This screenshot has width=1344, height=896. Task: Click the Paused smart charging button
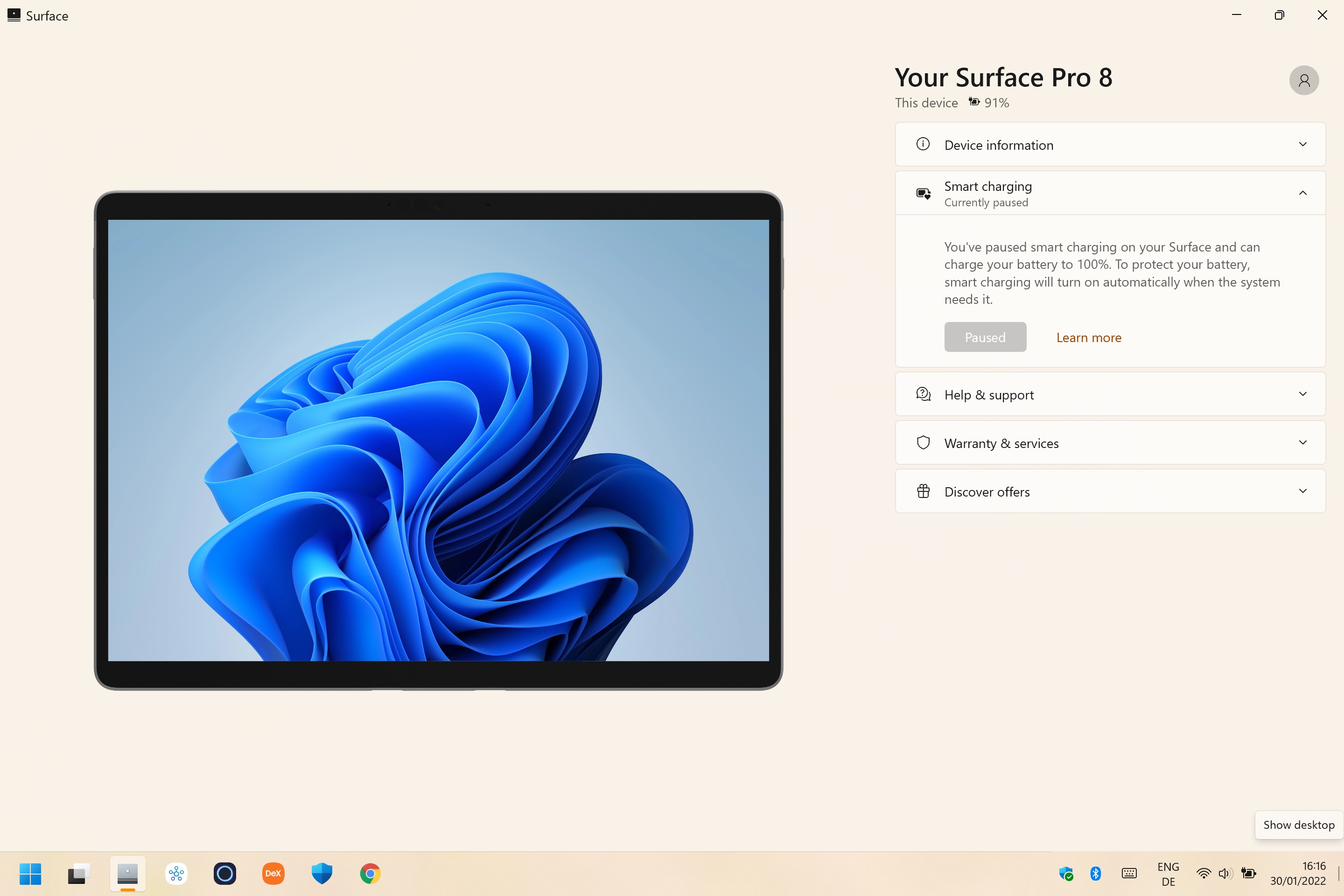point(985,337)
